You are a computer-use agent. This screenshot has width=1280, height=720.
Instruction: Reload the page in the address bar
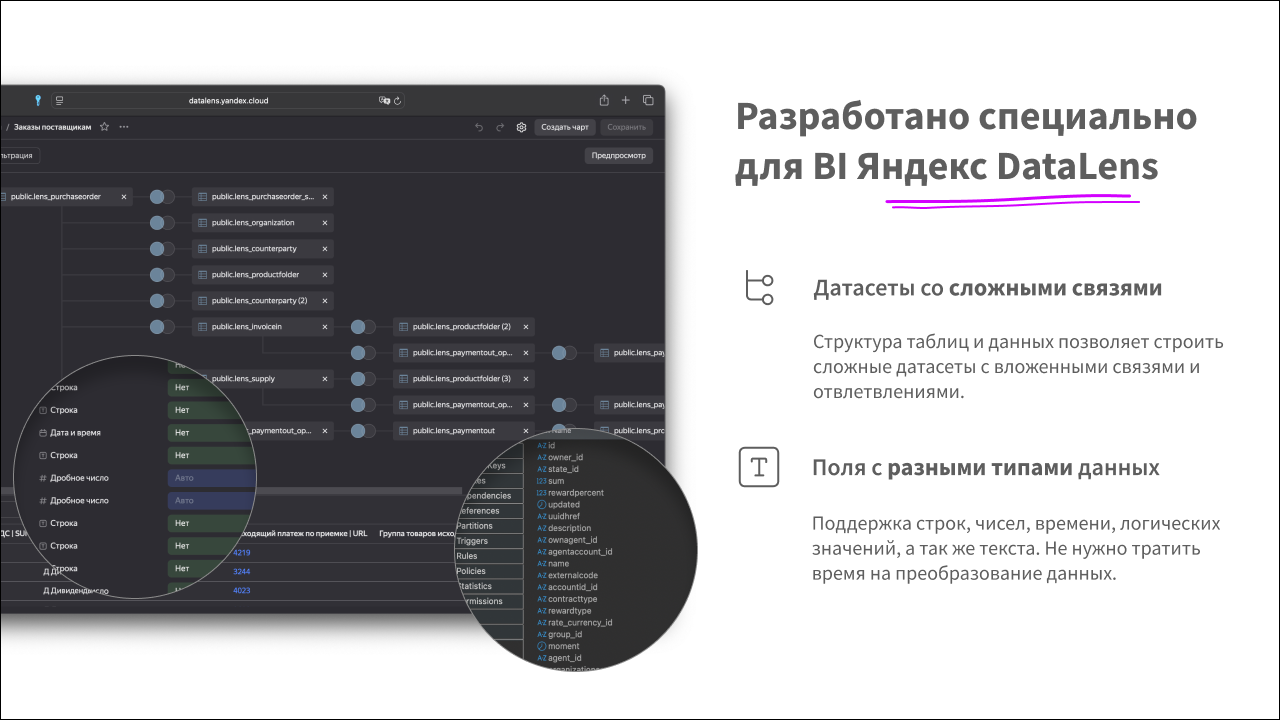pyautogui.click(x=398, y=101)
